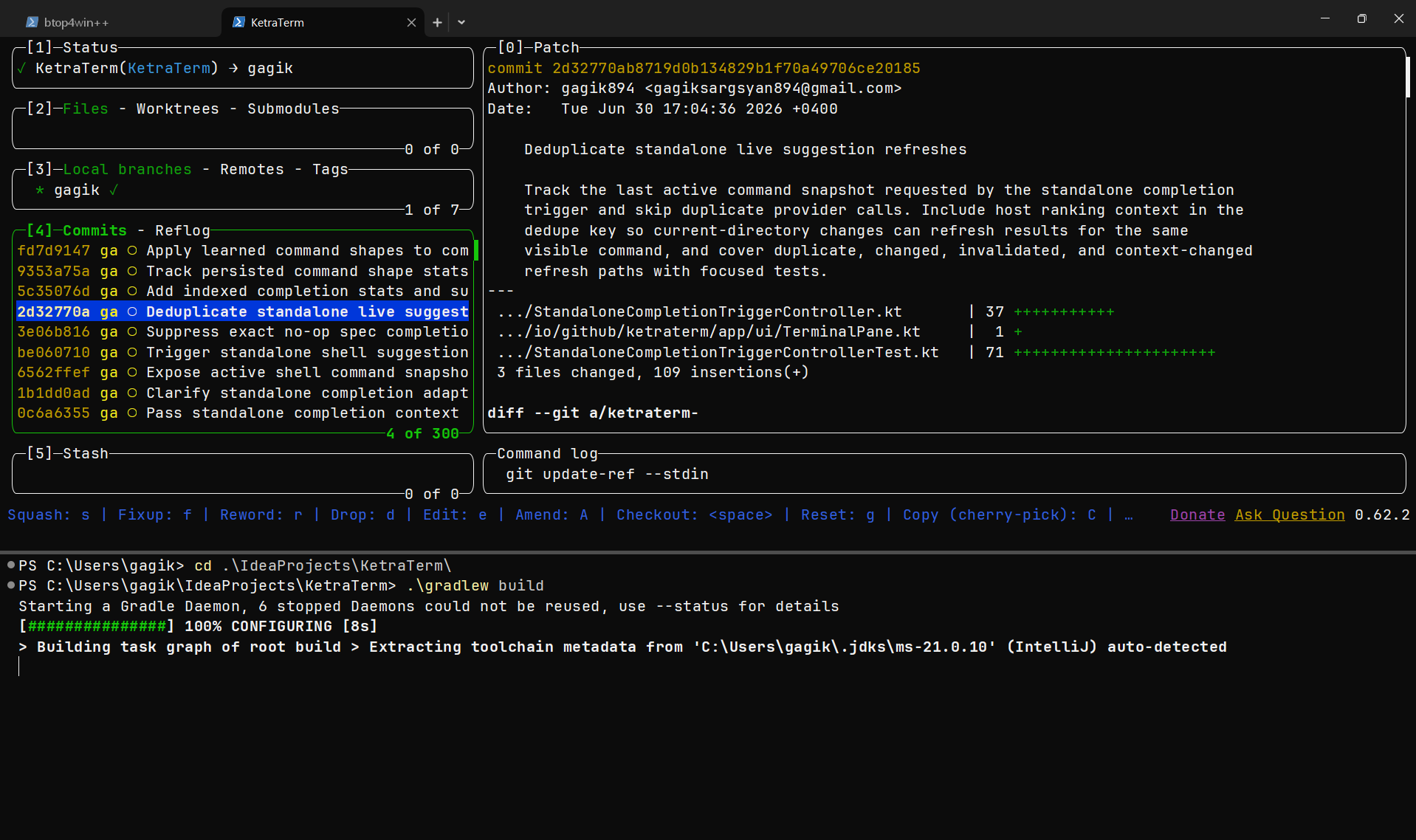Click the Reword: r shortcut hint
The height and width of the screenshot is (840, 1416).
(x=261, y=514)
